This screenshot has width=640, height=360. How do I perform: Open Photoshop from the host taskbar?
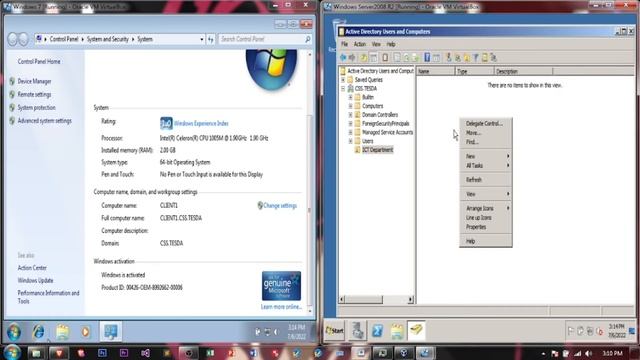coord(102,353)
